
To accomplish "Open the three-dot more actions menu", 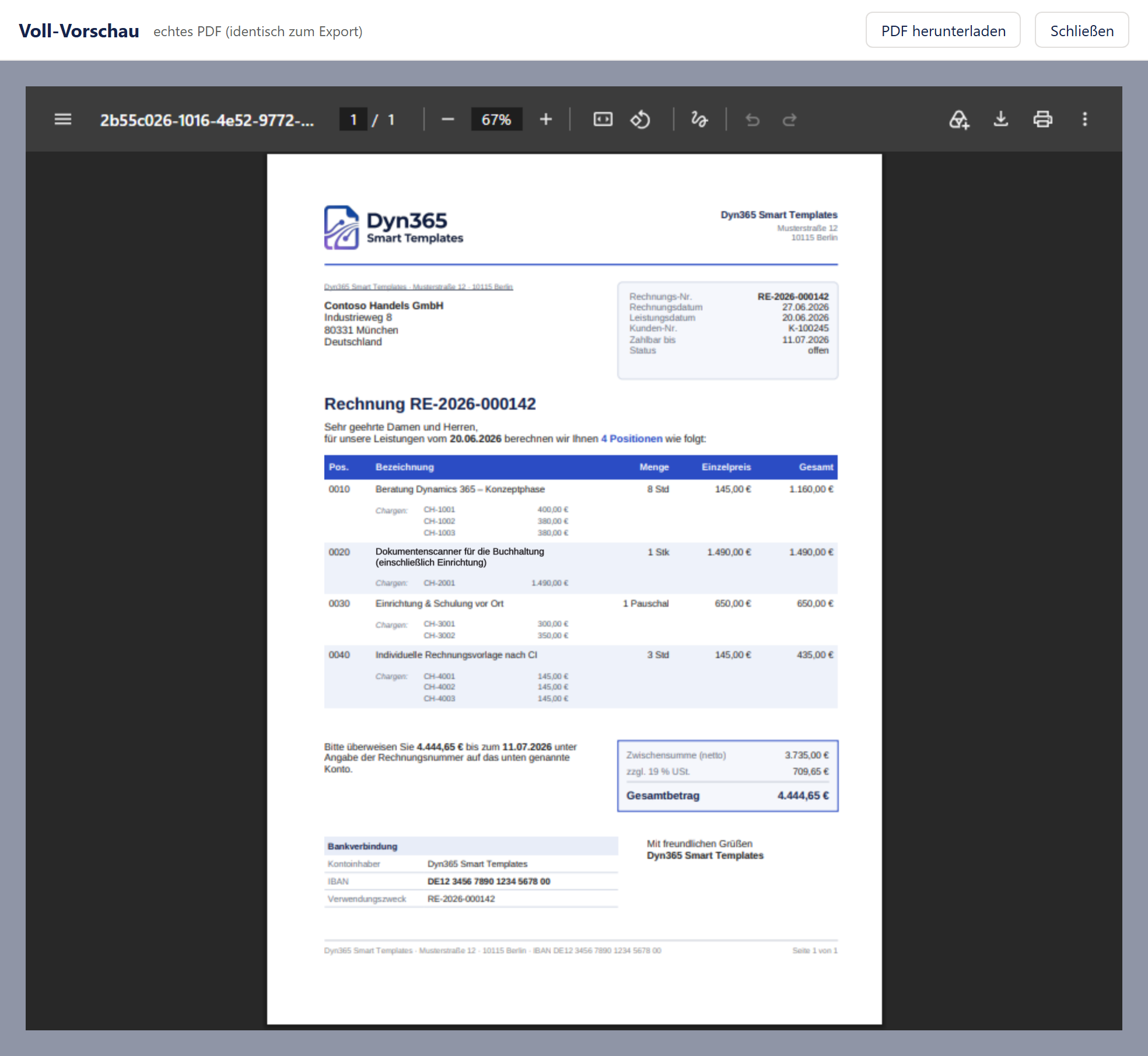I will pos(1085,120).
